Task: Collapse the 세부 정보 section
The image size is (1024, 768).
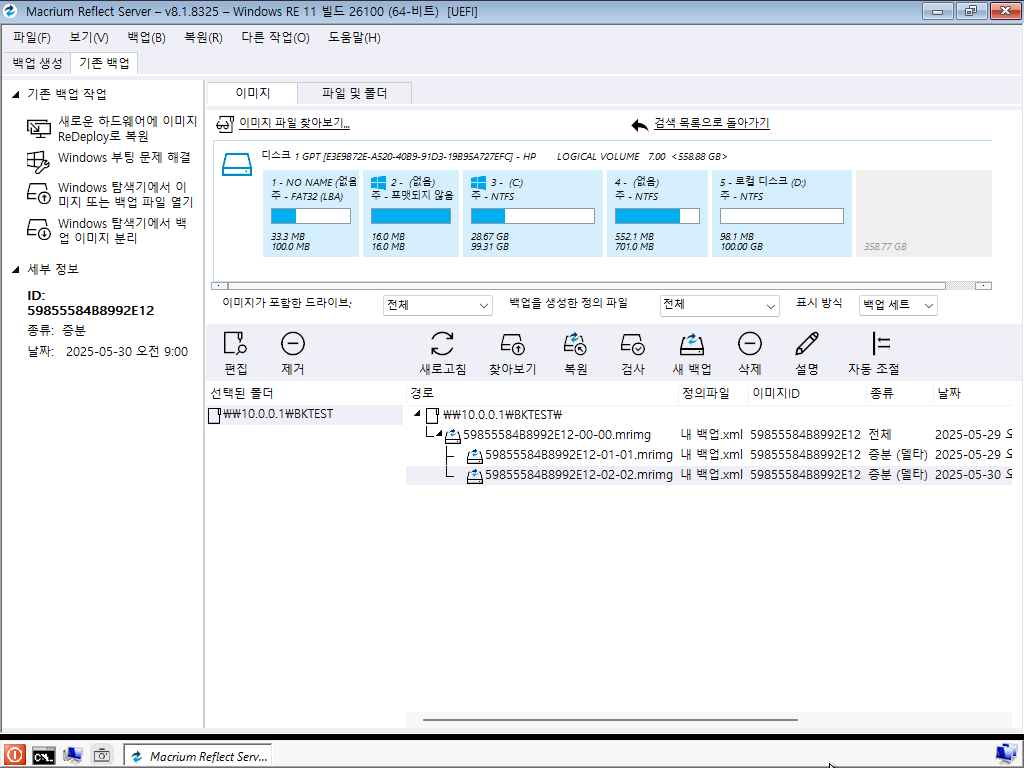Action: (16, 270)
